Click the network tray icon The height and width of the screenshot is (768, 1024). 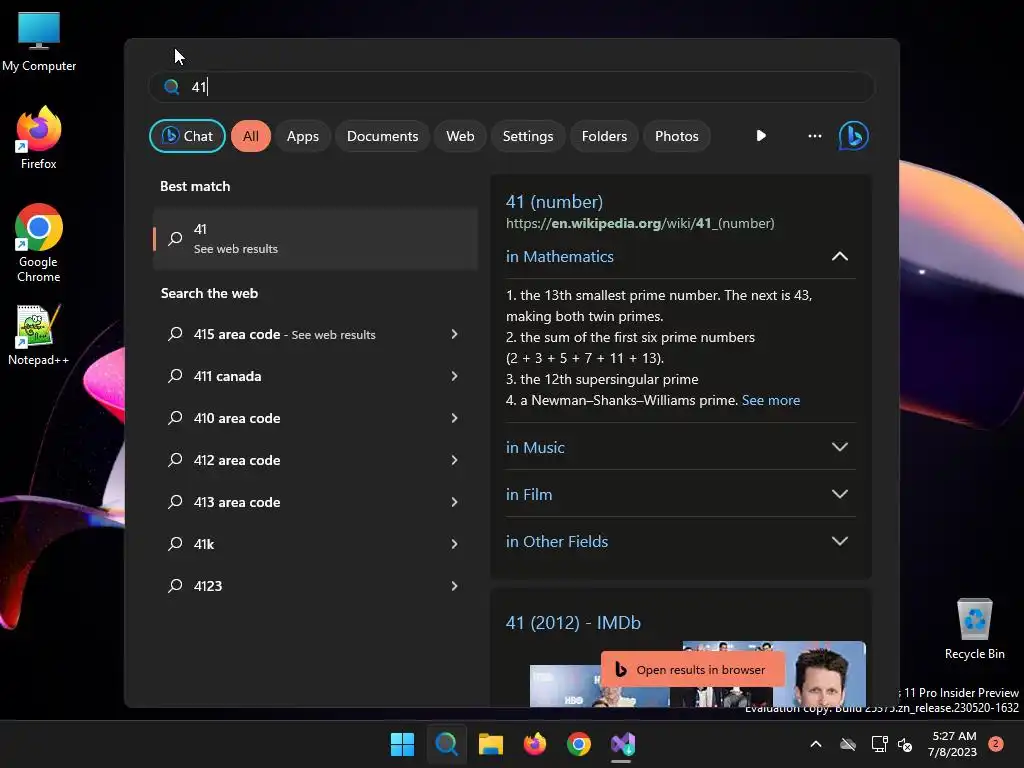click(x=880, y=744)
